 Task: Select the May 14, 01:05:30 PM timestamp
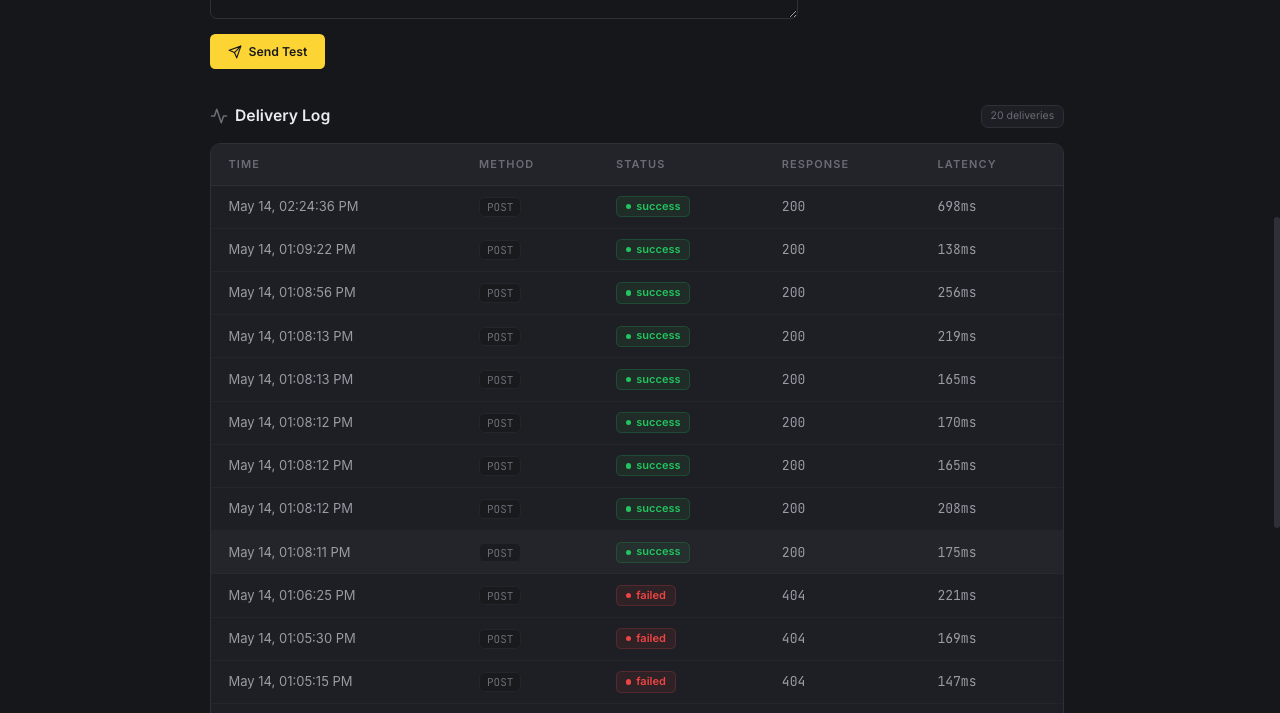coord(292,638)
